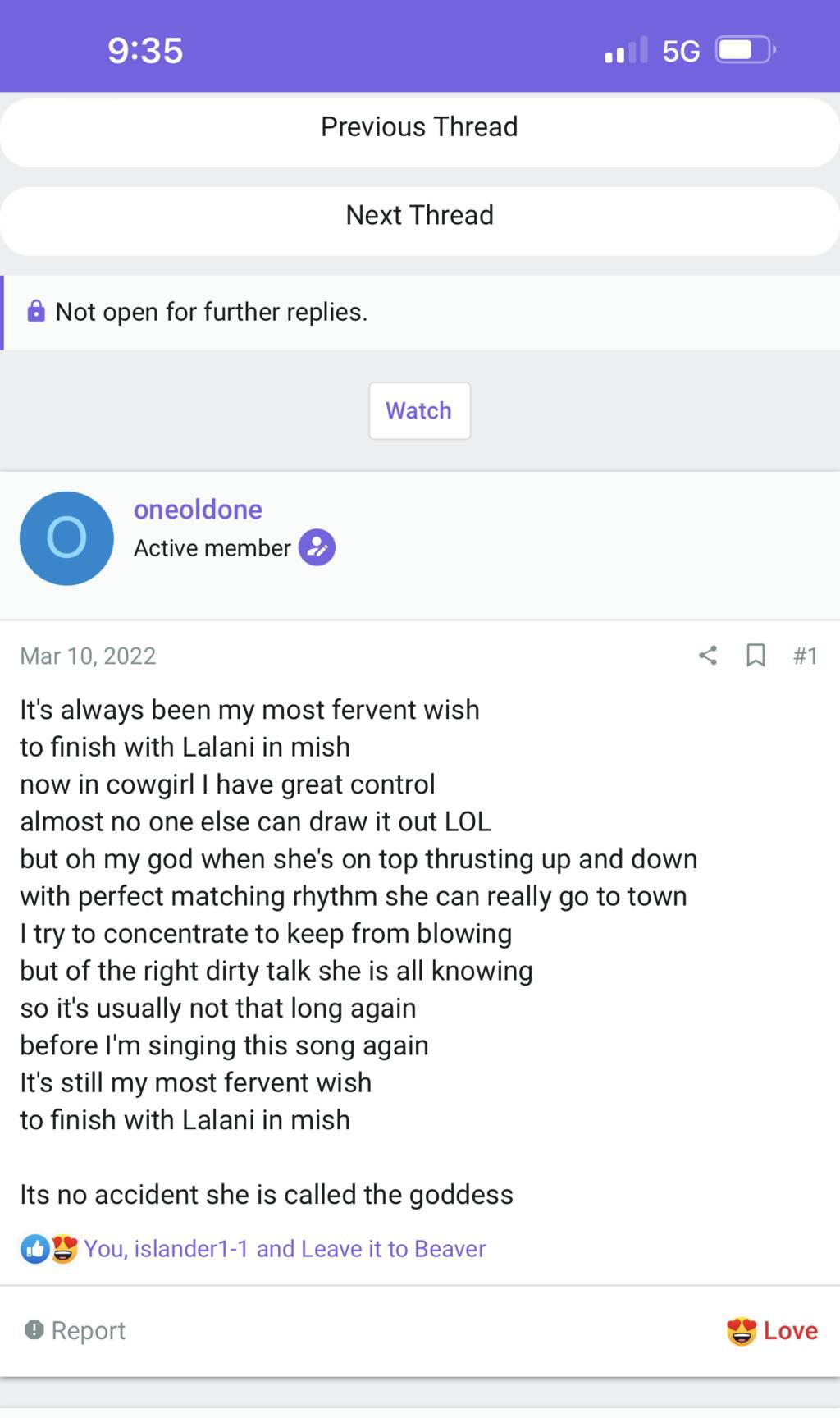This screenshot has width=840, height=1418.
Task: Tap the battery indicator in the status bar
Action: tap(745, 51)
